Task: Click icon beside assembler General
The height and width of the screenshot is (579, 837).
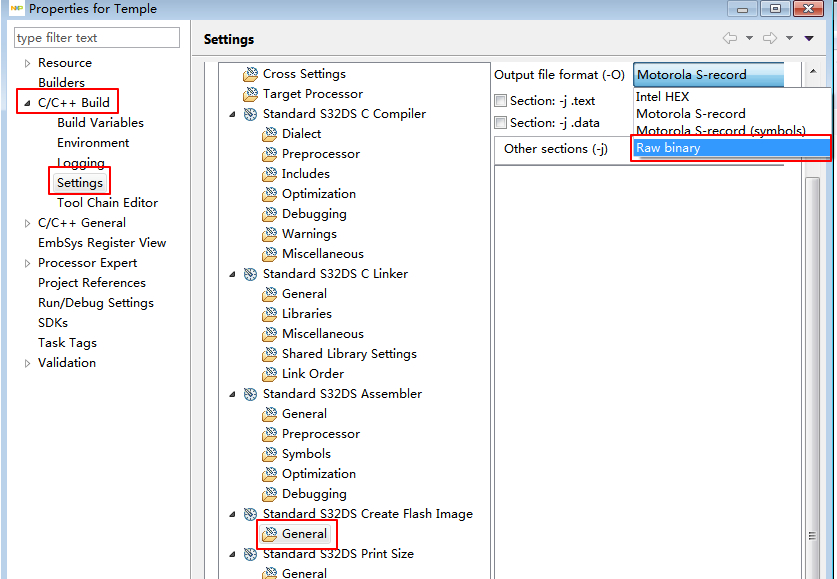Action: click(x=270, y=414)
